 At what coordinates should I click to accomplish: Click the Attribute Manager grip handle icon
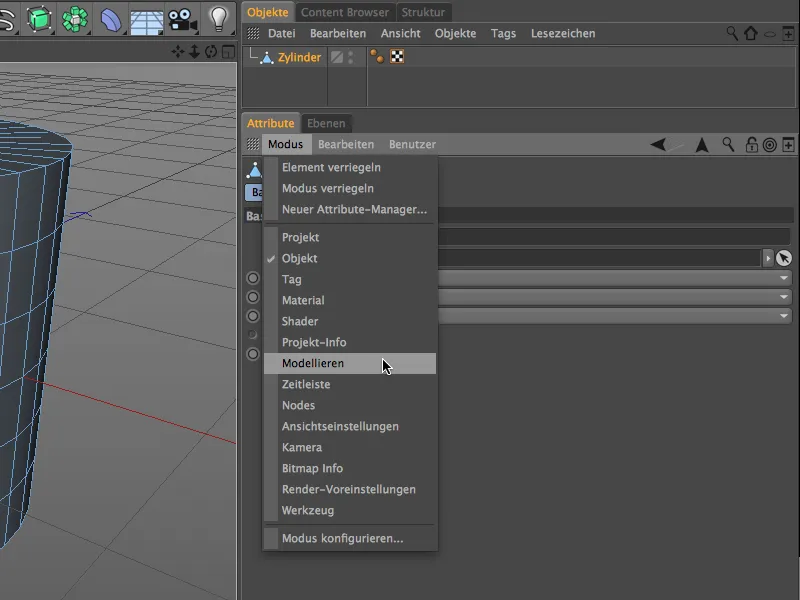(x=253, y=144)
